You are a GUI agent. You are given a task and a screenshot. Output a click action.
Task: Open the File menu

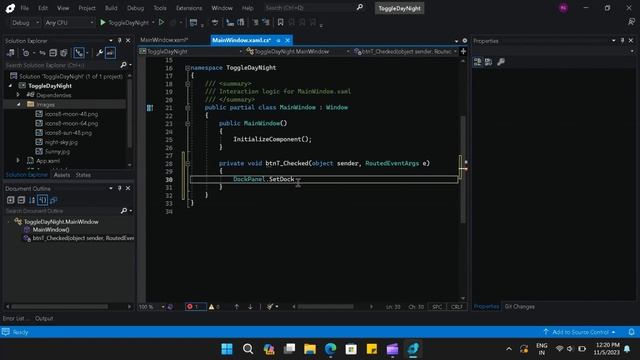tap(24, 8)
